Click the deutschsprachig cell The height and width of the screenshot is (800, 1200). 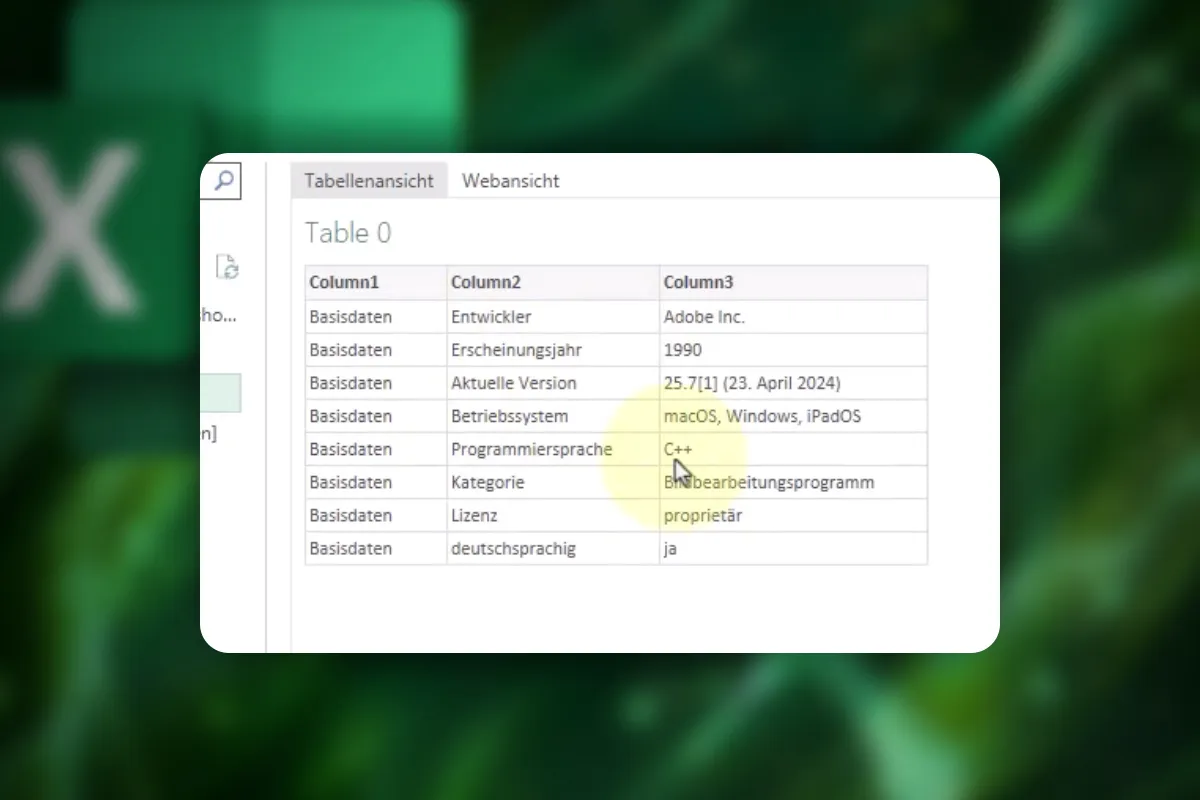click(x=553, y=548)
